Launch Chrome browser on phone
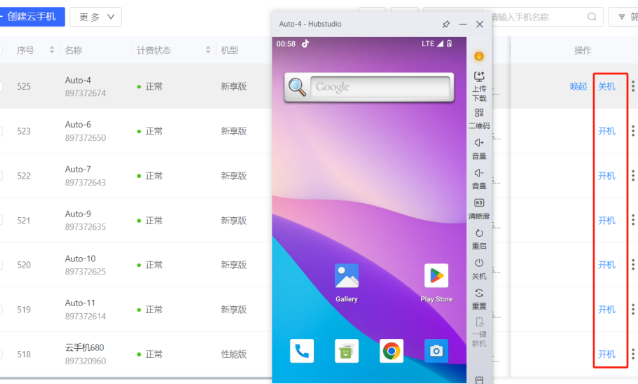Screen dimensions: 638x384 click(391, 351)
